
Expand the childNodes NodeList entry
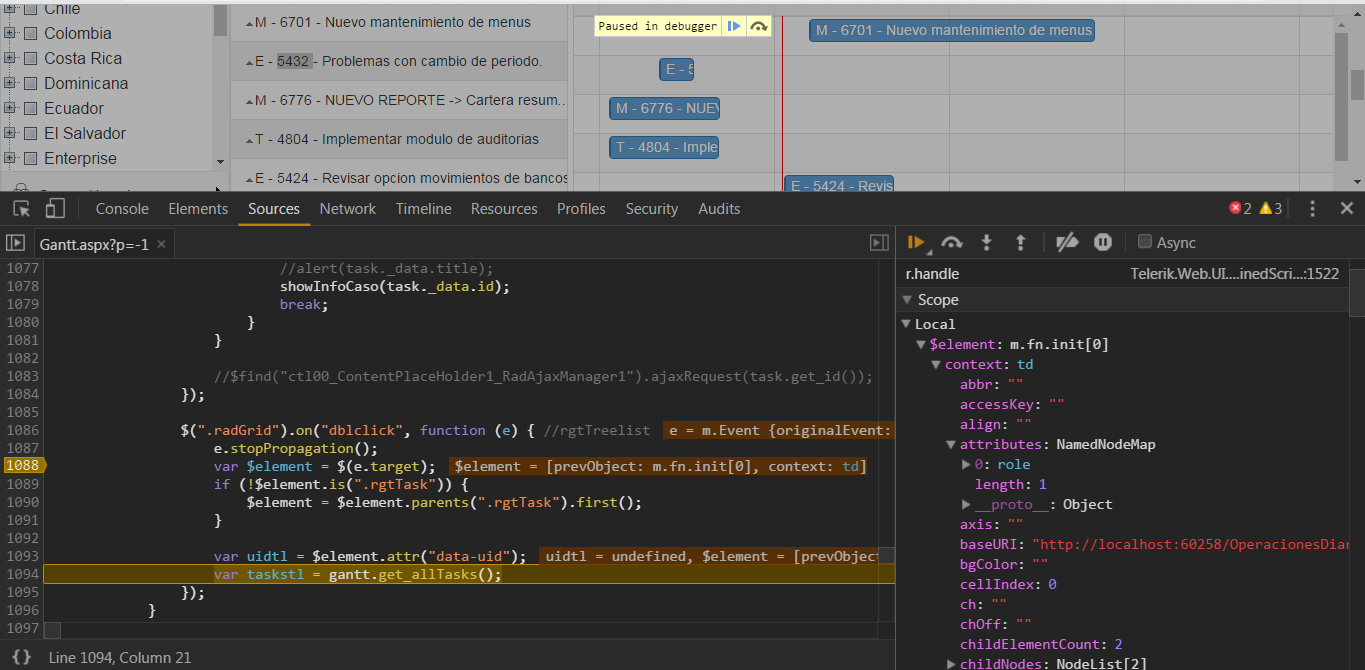coord(951,664)
